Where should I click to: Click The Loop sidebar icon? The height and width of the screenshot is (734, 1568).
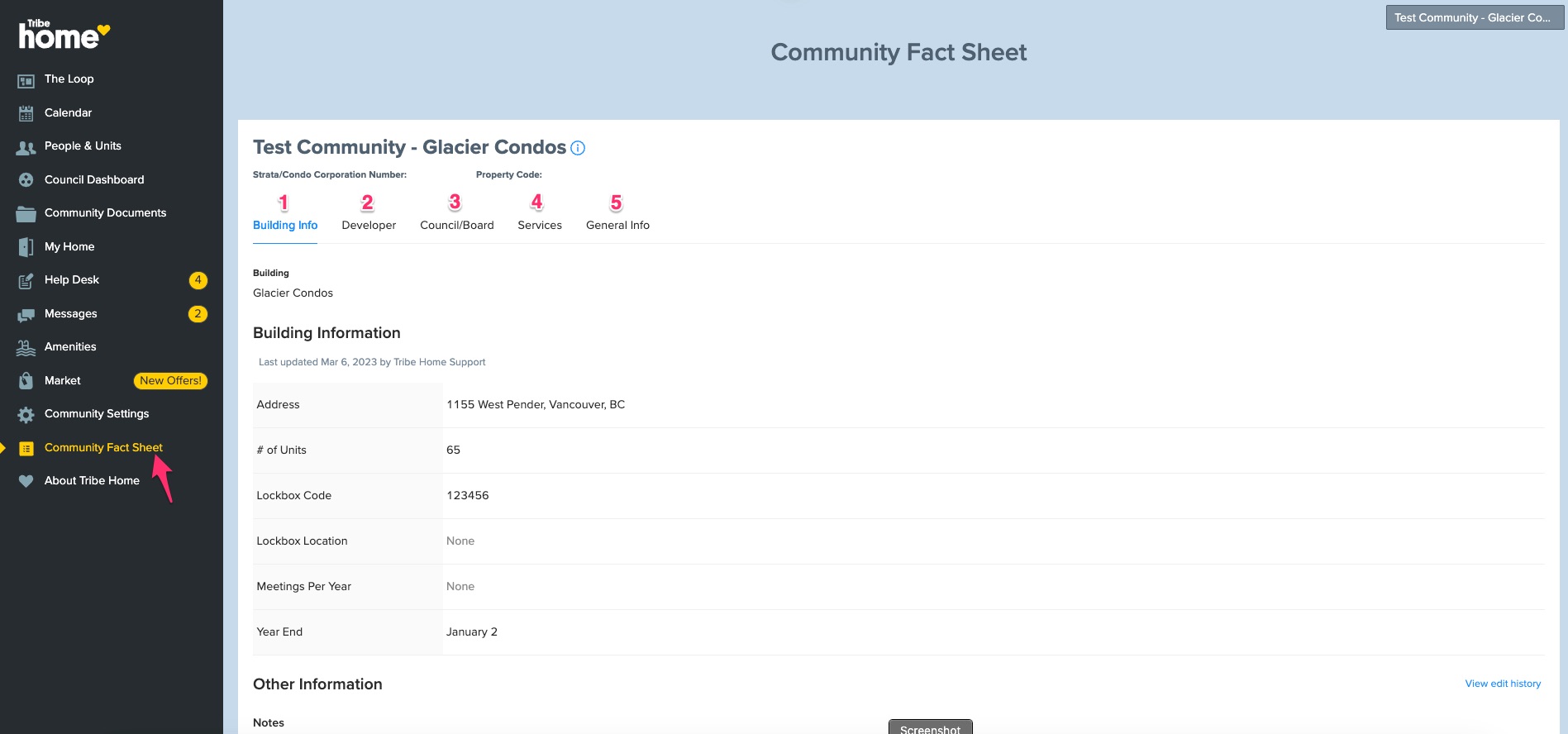point(26,80)
